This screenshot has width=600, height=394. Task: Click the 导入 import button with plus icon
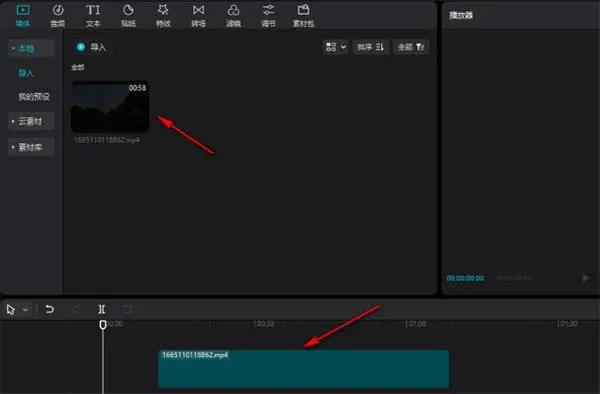(x=91, y=47)
